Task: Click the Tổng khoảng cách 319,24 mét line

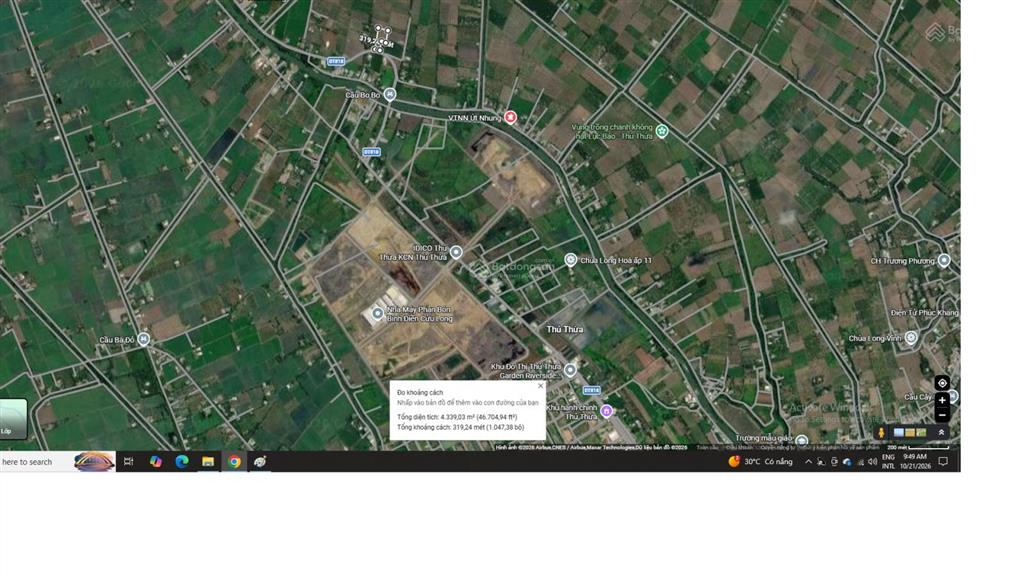Action: click(460, 427)
